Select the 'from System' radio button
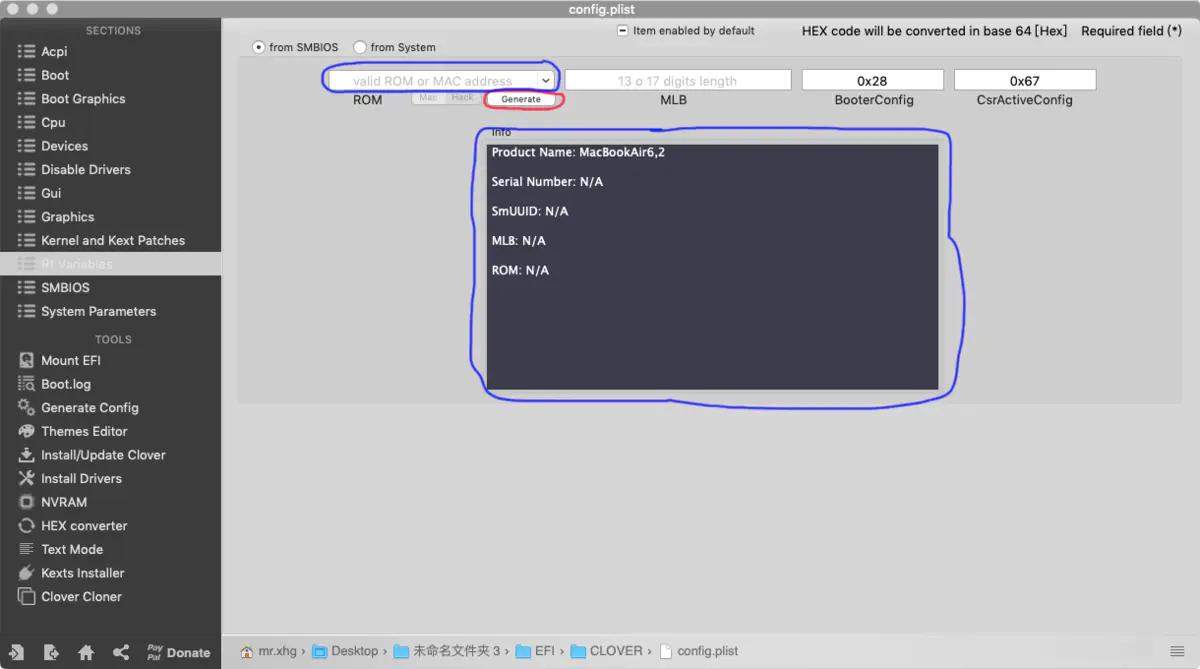The image size is (1200, 669). 360,47
